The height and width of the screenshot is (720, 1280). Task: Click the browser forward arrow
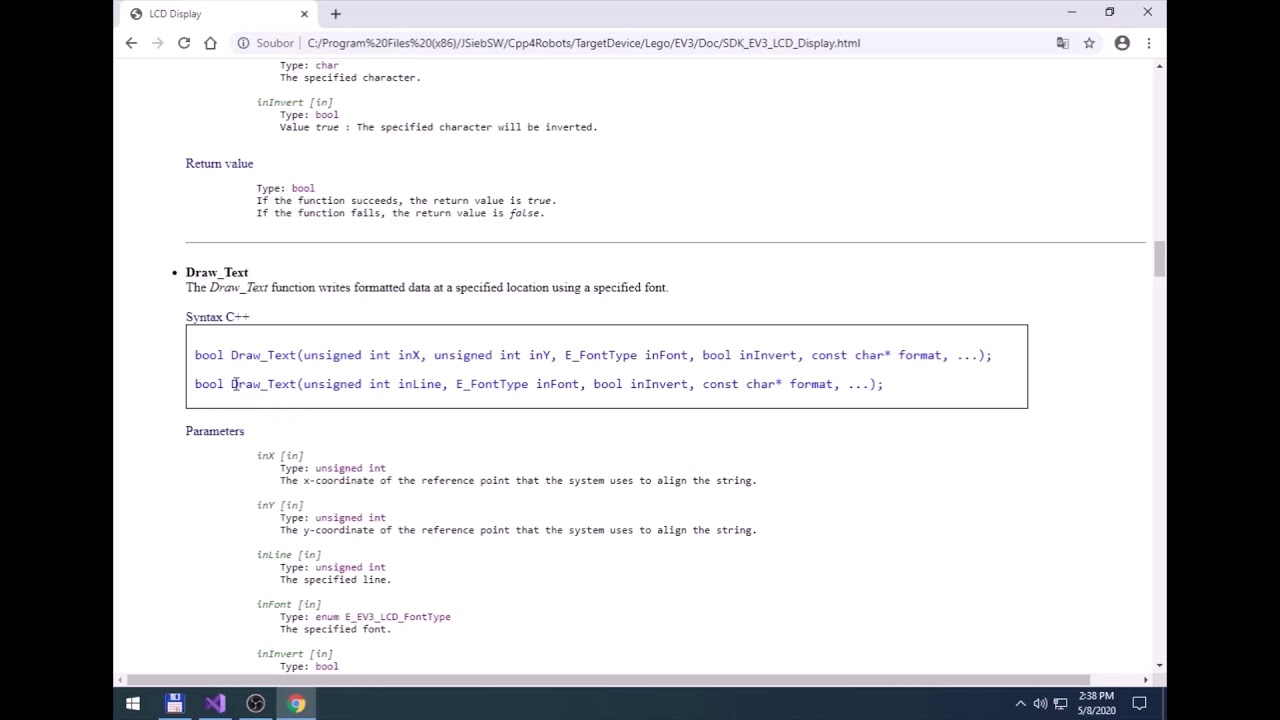[x=158, y=43]
